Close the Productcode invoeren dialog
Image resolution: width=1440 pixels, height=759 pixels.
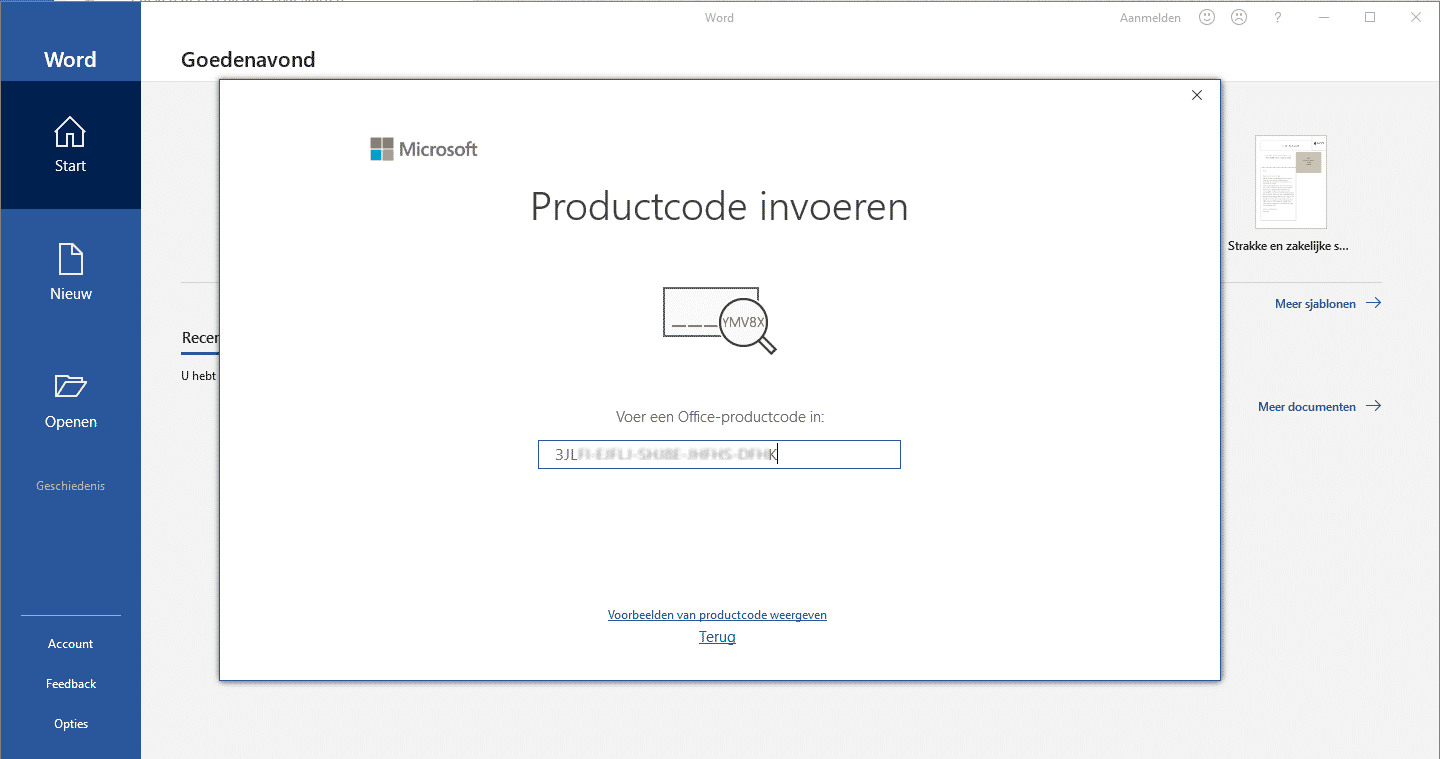click(x=1197, y=95)
